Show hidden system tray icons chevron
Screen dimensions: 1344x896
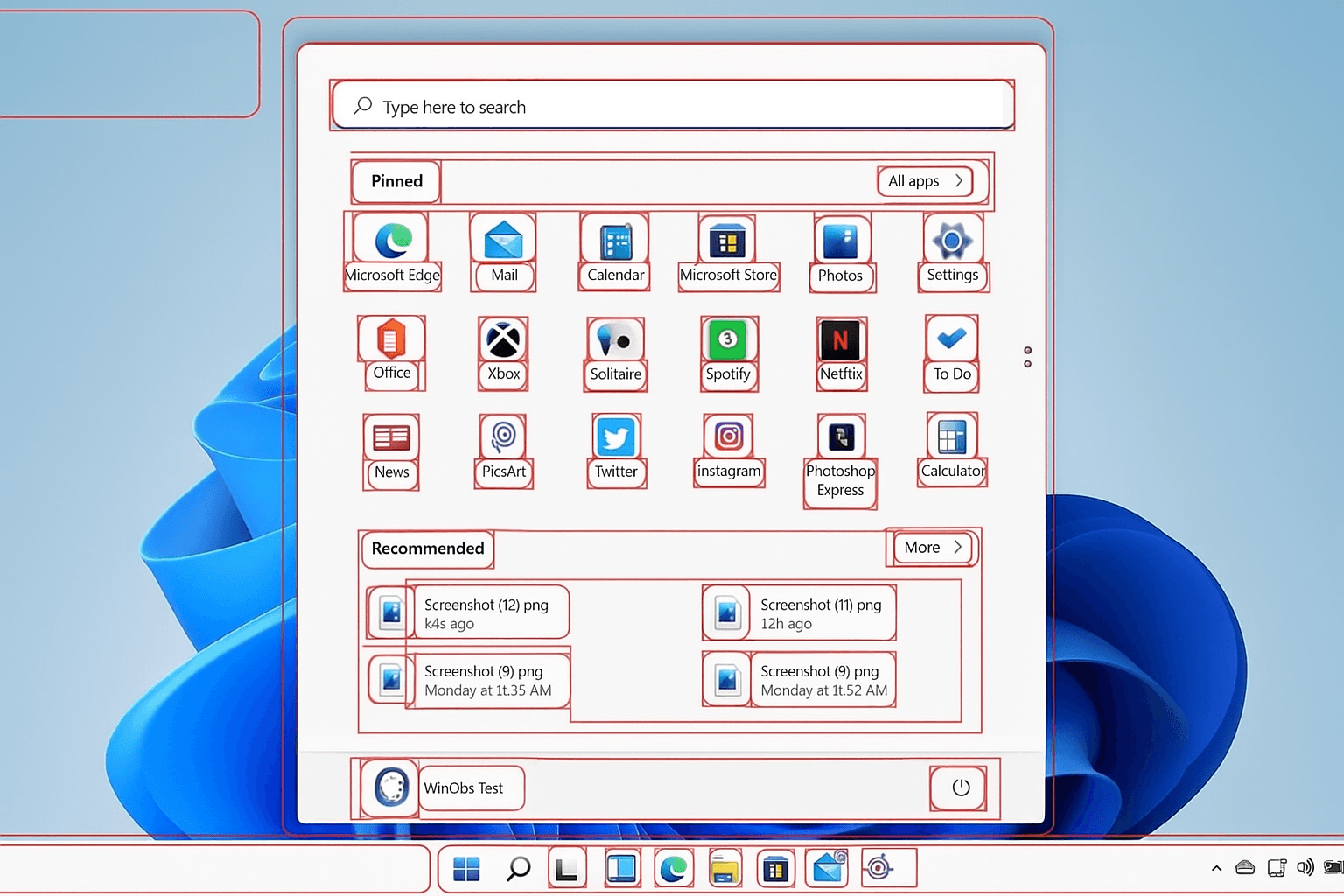tap(1216, 868)
